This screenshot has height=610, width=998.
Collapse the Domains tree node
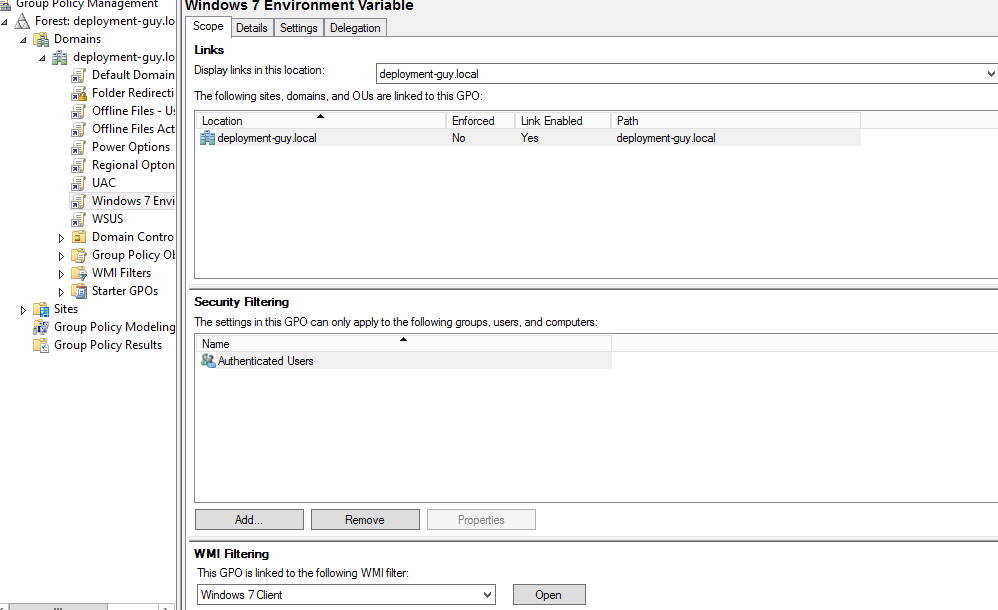24,39
